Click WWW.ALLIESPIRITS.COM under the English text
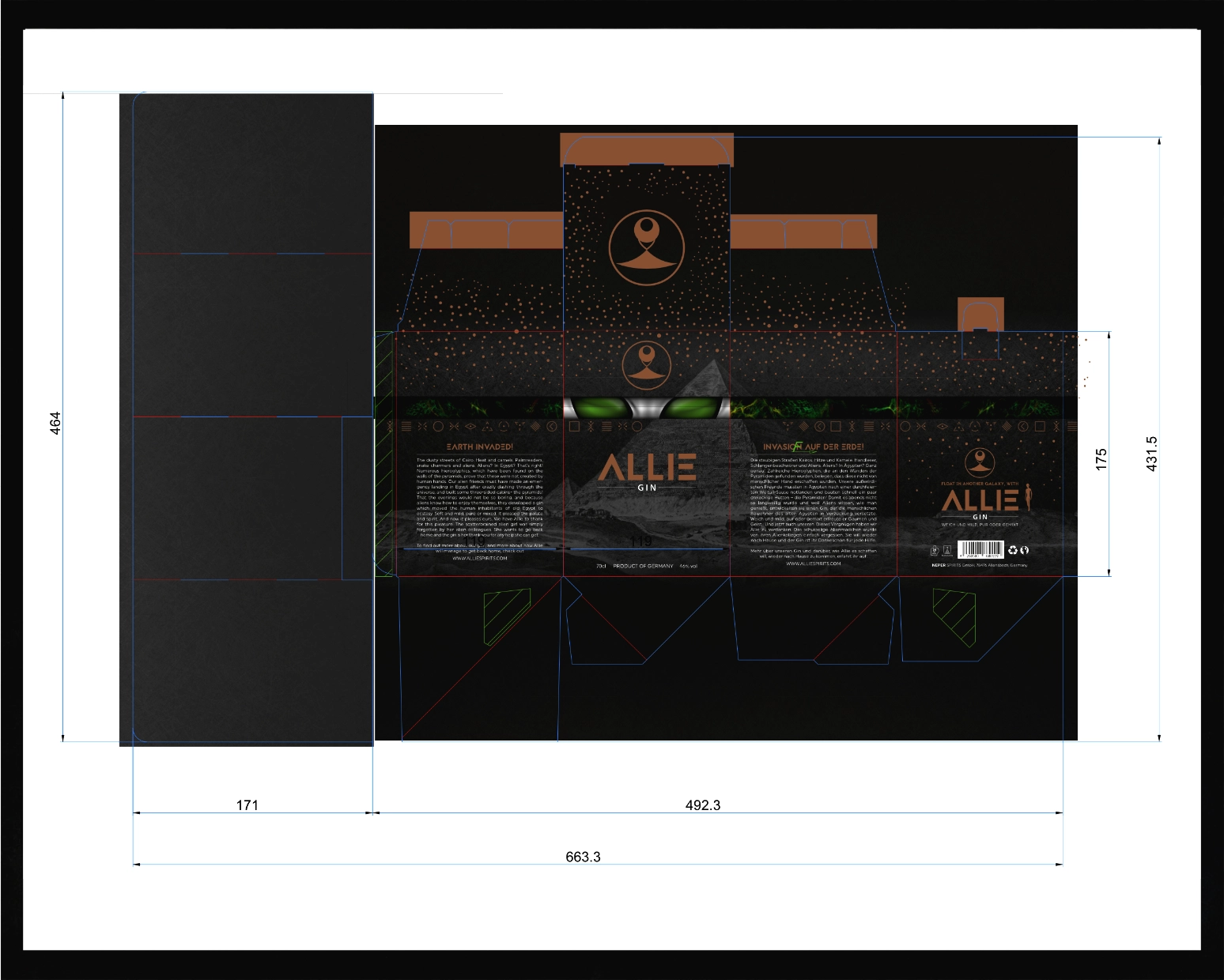This screenshot has height=980, width=1224. [x=480, y=558]
